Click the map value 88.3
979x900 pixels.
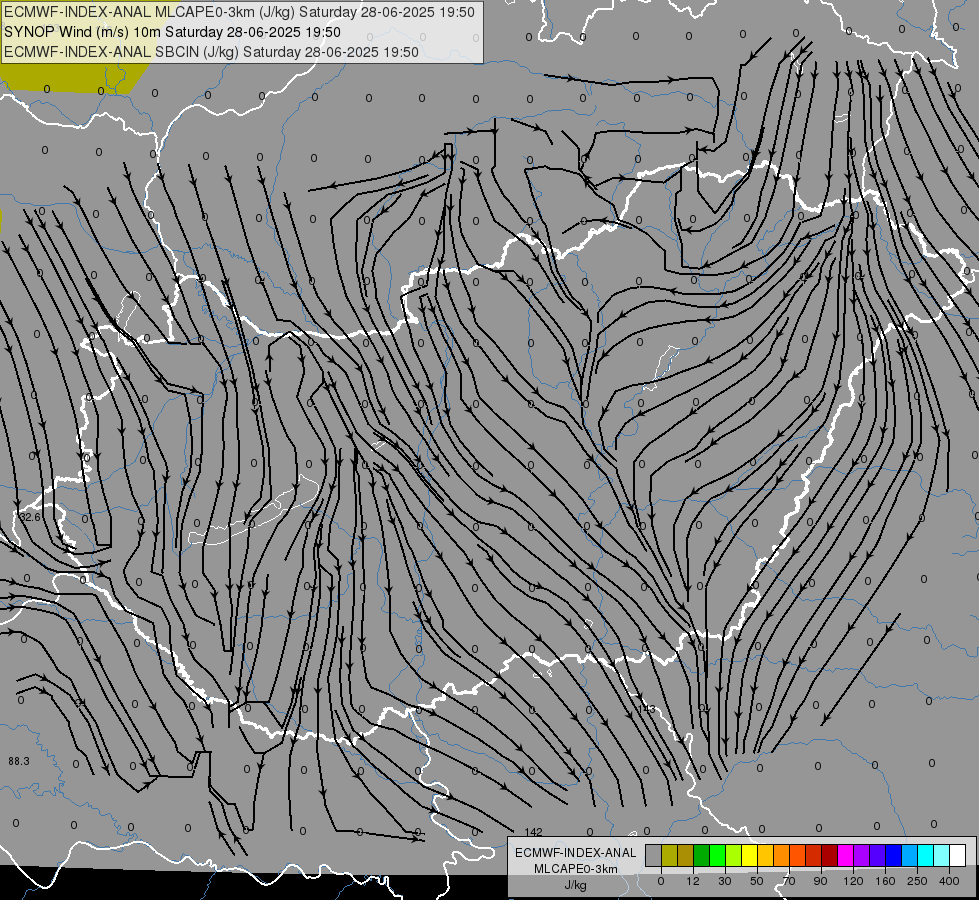point(19,761)
